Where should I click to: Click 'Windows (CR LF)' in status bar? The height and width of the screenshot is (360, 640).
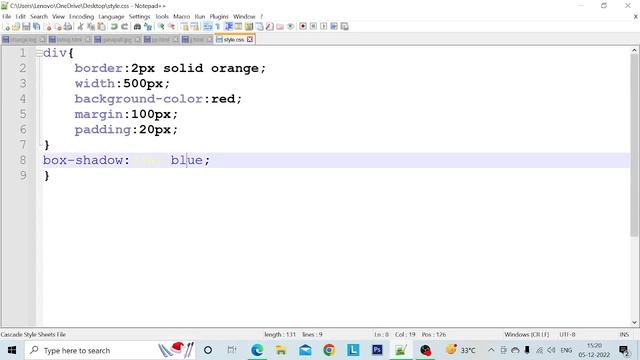coord(527,334)
